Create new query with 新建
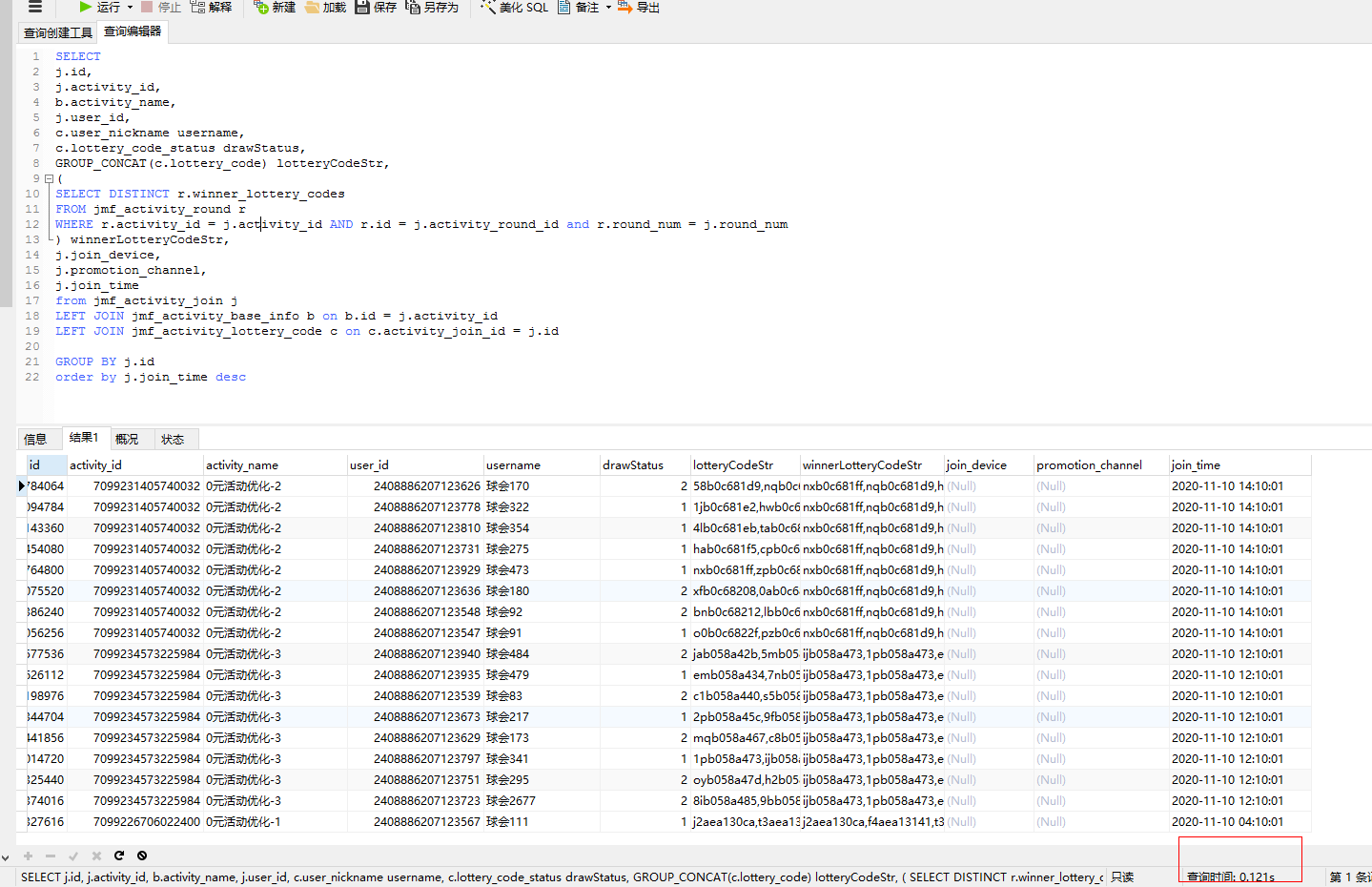Screen dimensions: 1372x887 [x=275, y=7]
